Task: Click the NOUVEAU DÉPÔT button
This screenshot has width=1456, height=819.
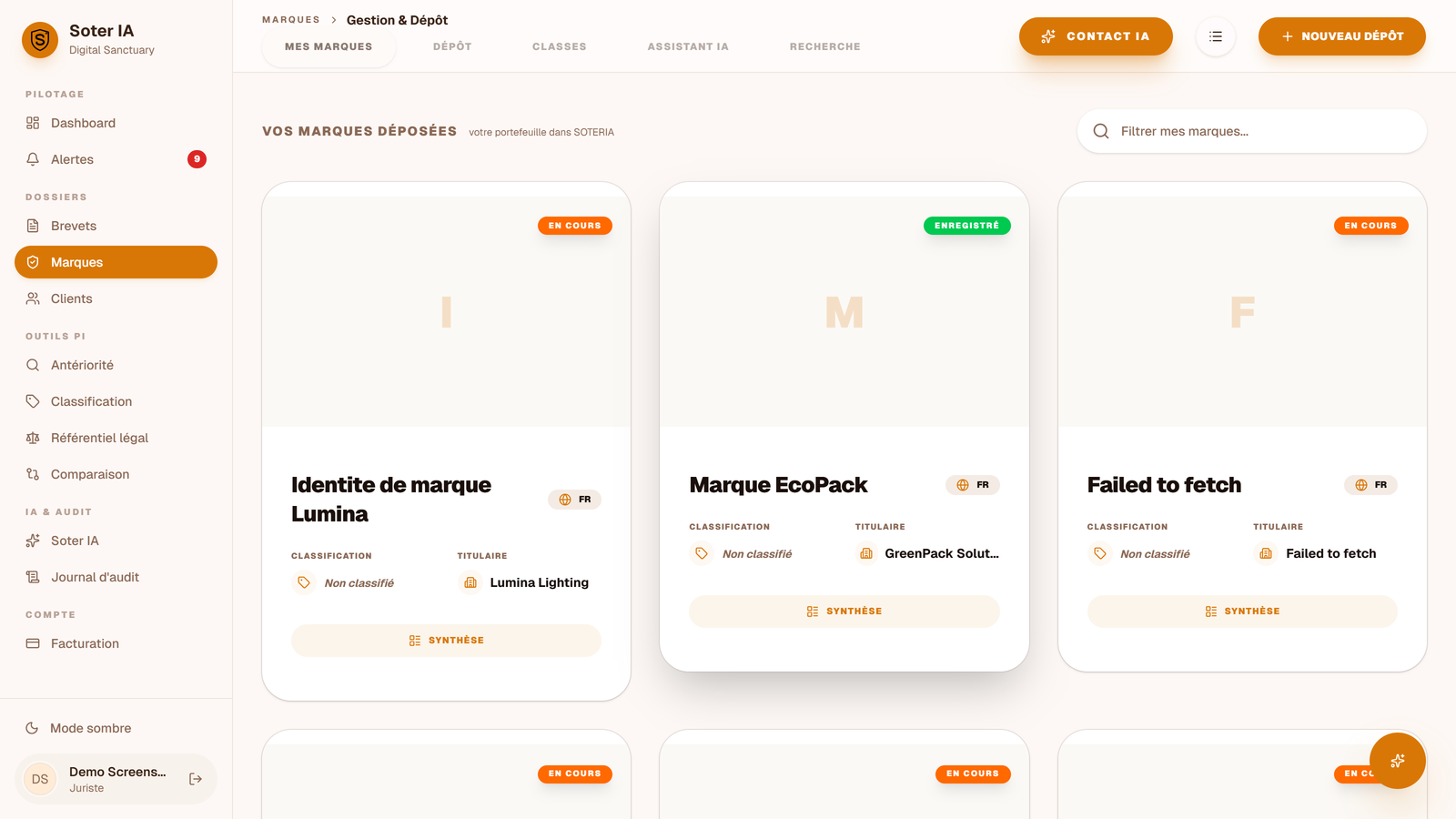Action: 1342,36
